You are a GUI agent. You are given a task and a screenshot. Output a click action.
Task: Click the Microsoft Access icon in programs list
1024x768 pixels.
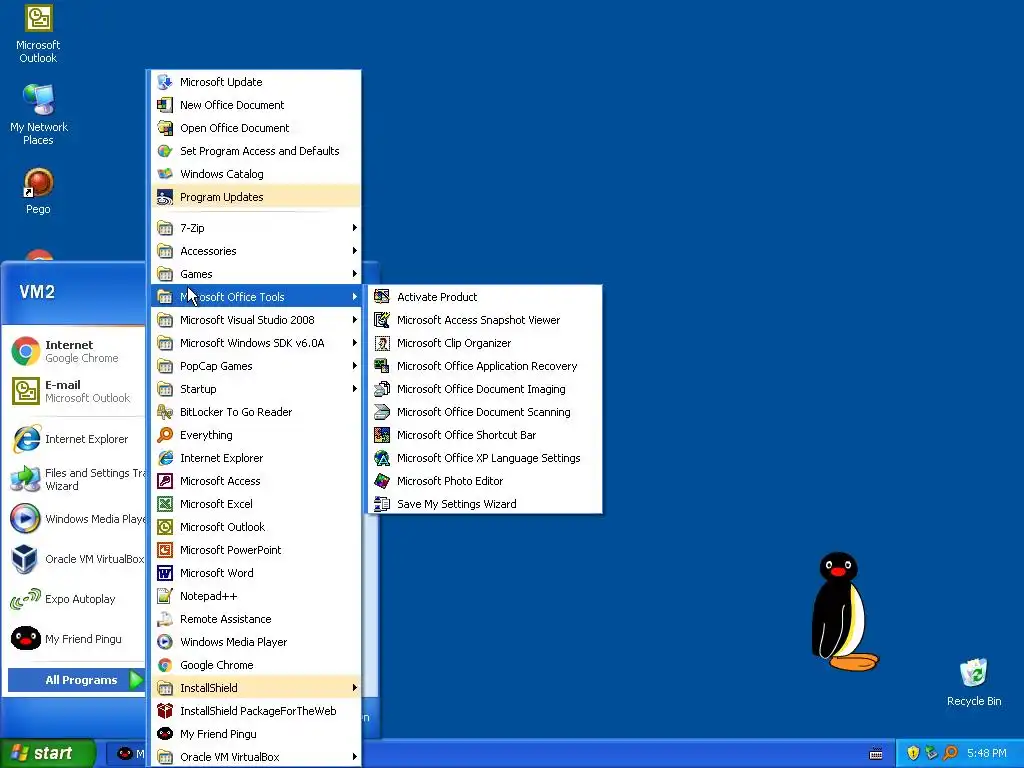point(165,481)
